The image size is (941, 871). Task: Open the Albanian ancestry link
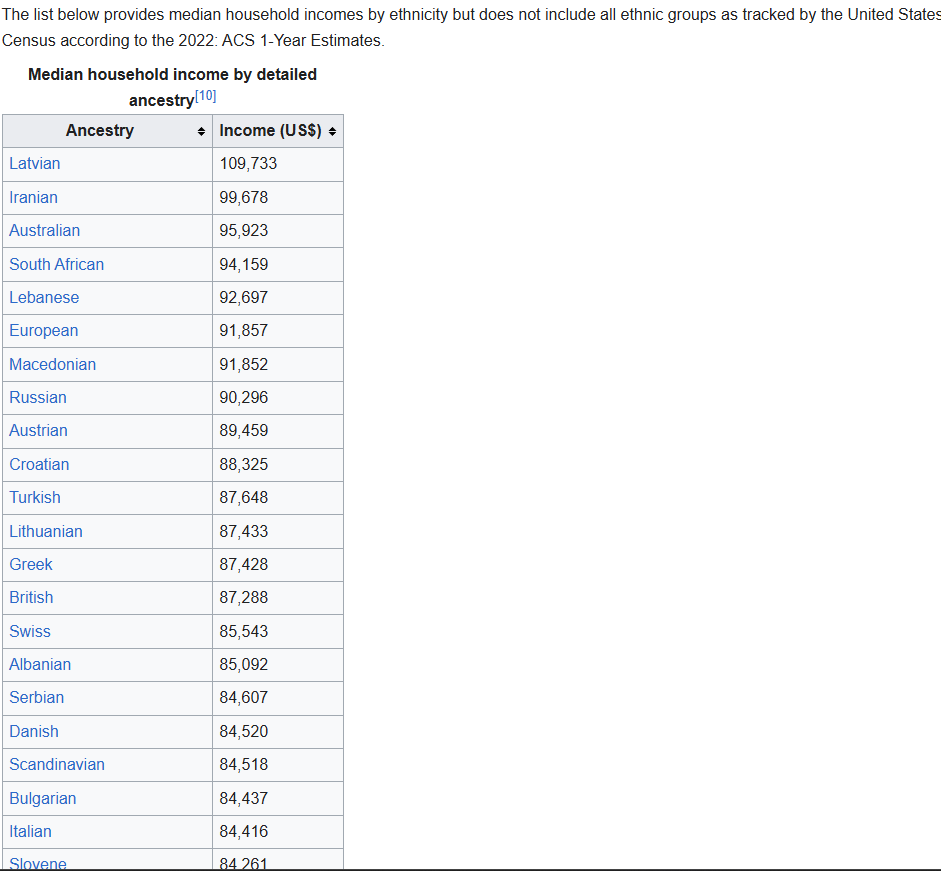point(40,665)
